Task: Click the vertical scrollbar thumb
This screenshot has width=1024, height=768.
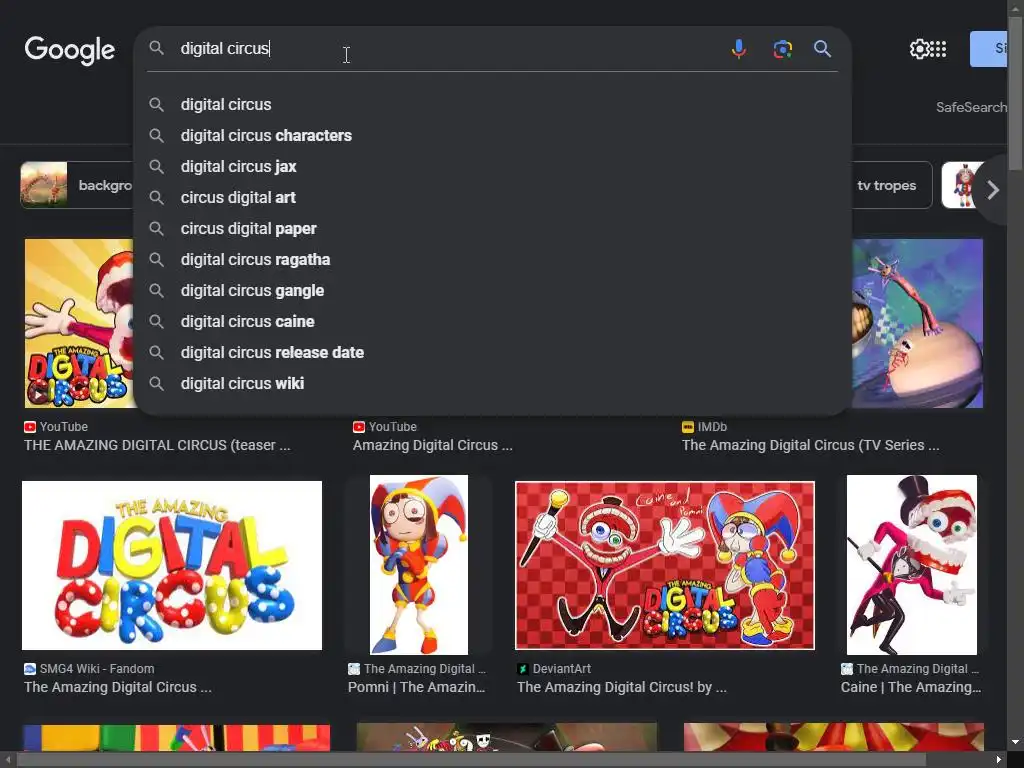Action: (x=1016, y=92)
